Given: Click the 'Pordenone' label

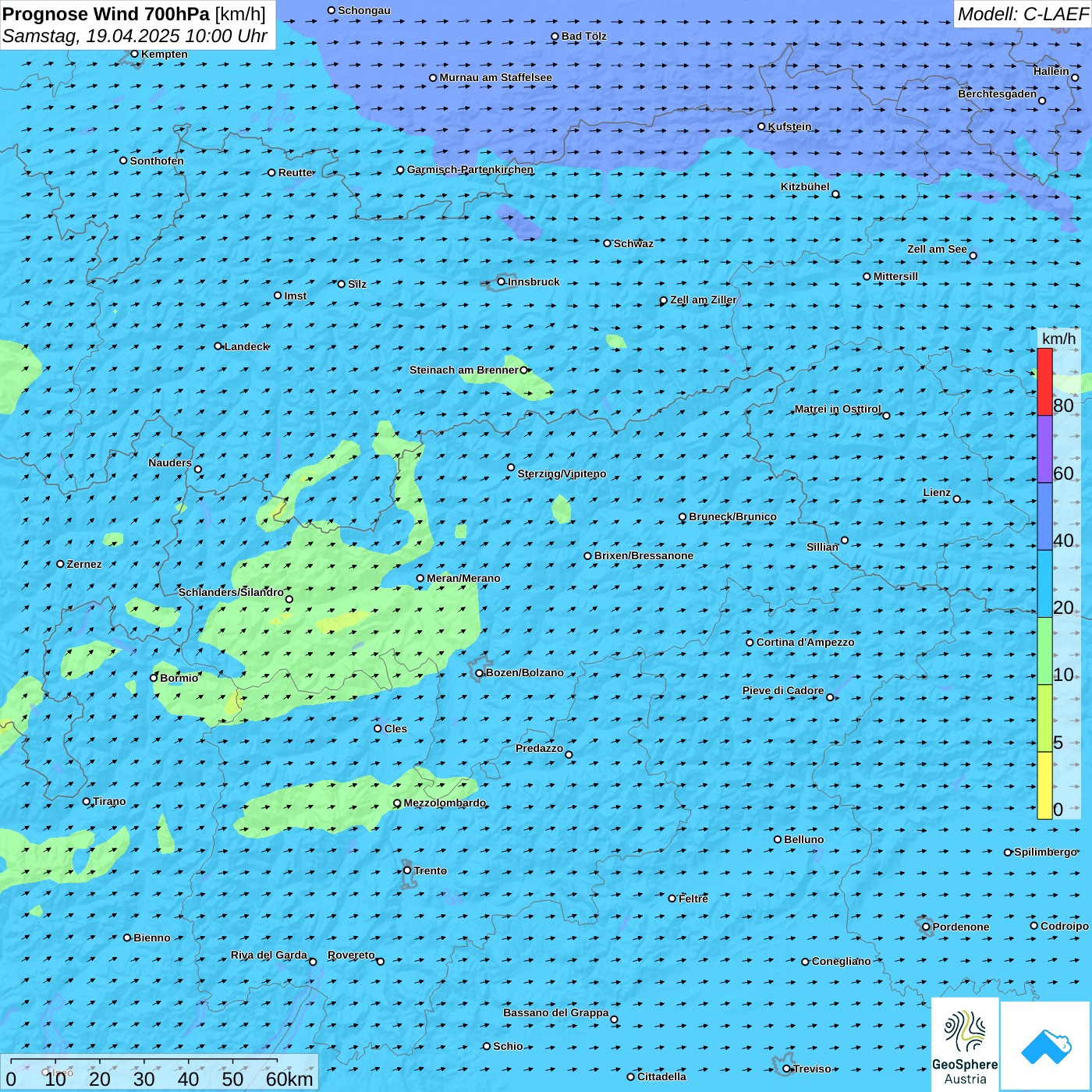Looking at the screenshot, I should click(961, 927).
